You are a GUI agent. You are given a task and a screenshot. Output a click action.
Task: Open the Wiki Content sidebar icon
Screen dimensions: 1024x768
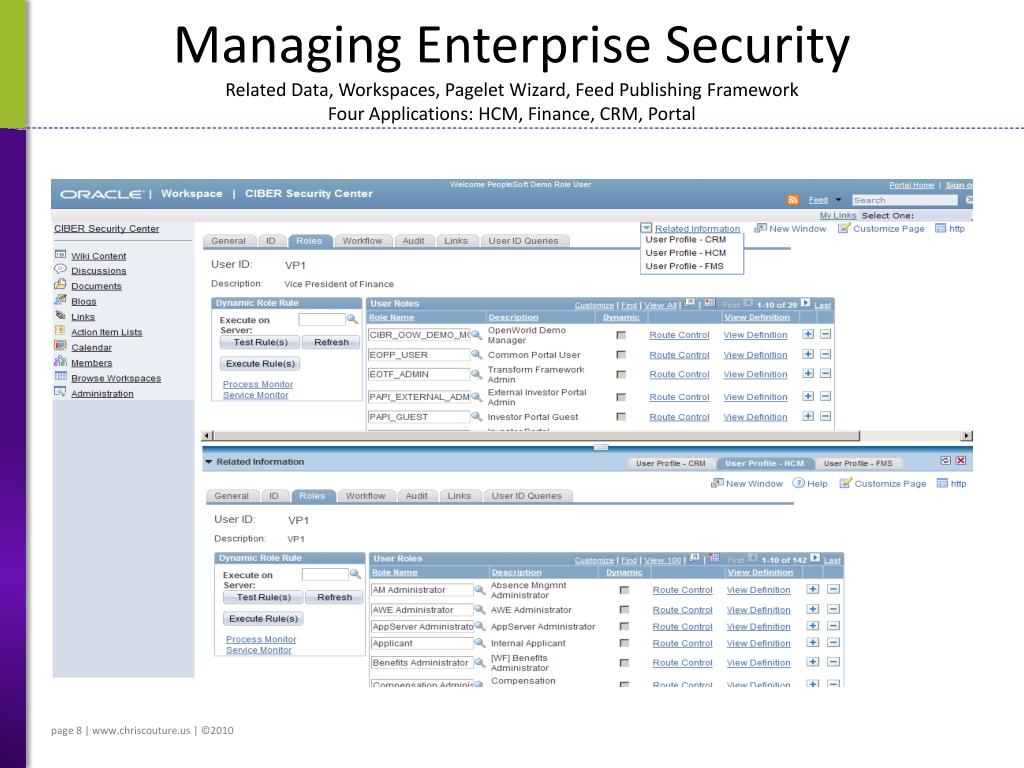tap(60, 255)
